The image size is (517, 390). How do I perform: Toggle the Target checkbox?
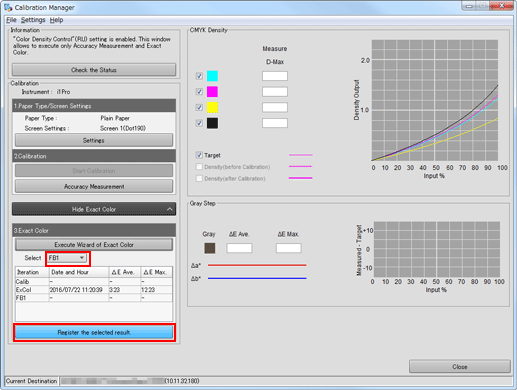(x=199, y=155)
